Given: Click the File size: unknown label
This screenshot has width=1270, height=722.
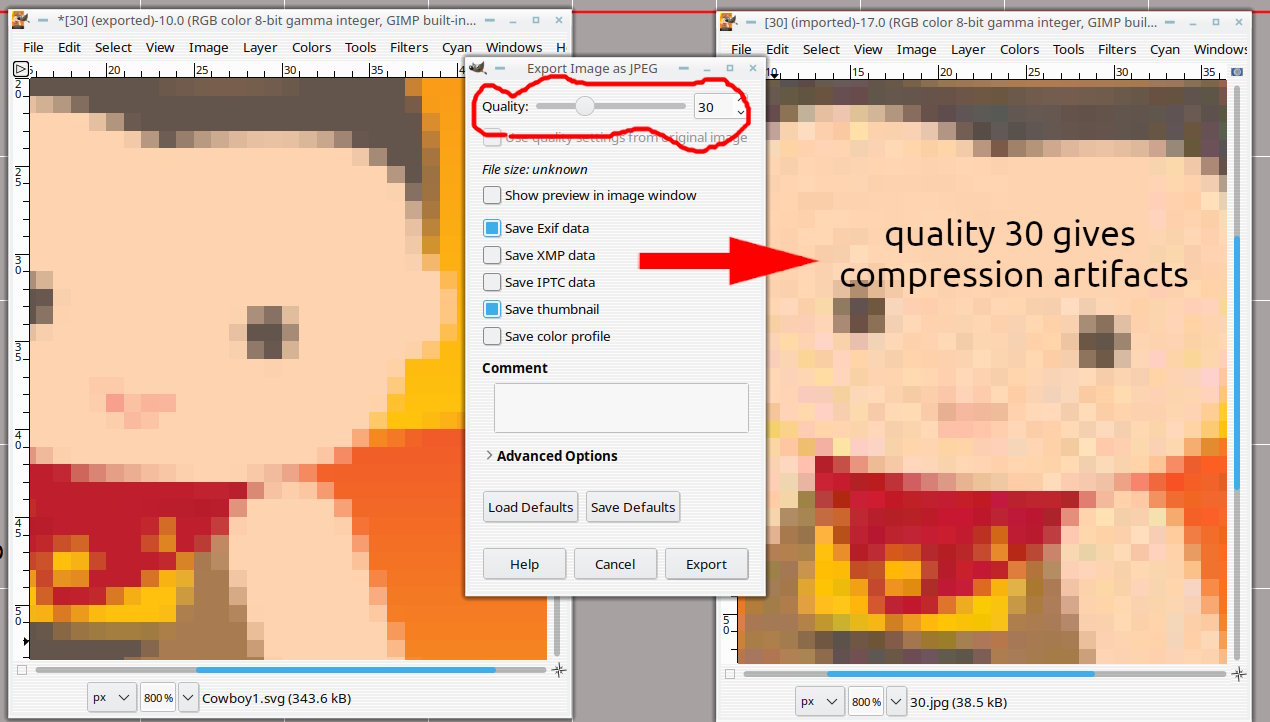Looking at the screenshot, I should pos(535,169).
